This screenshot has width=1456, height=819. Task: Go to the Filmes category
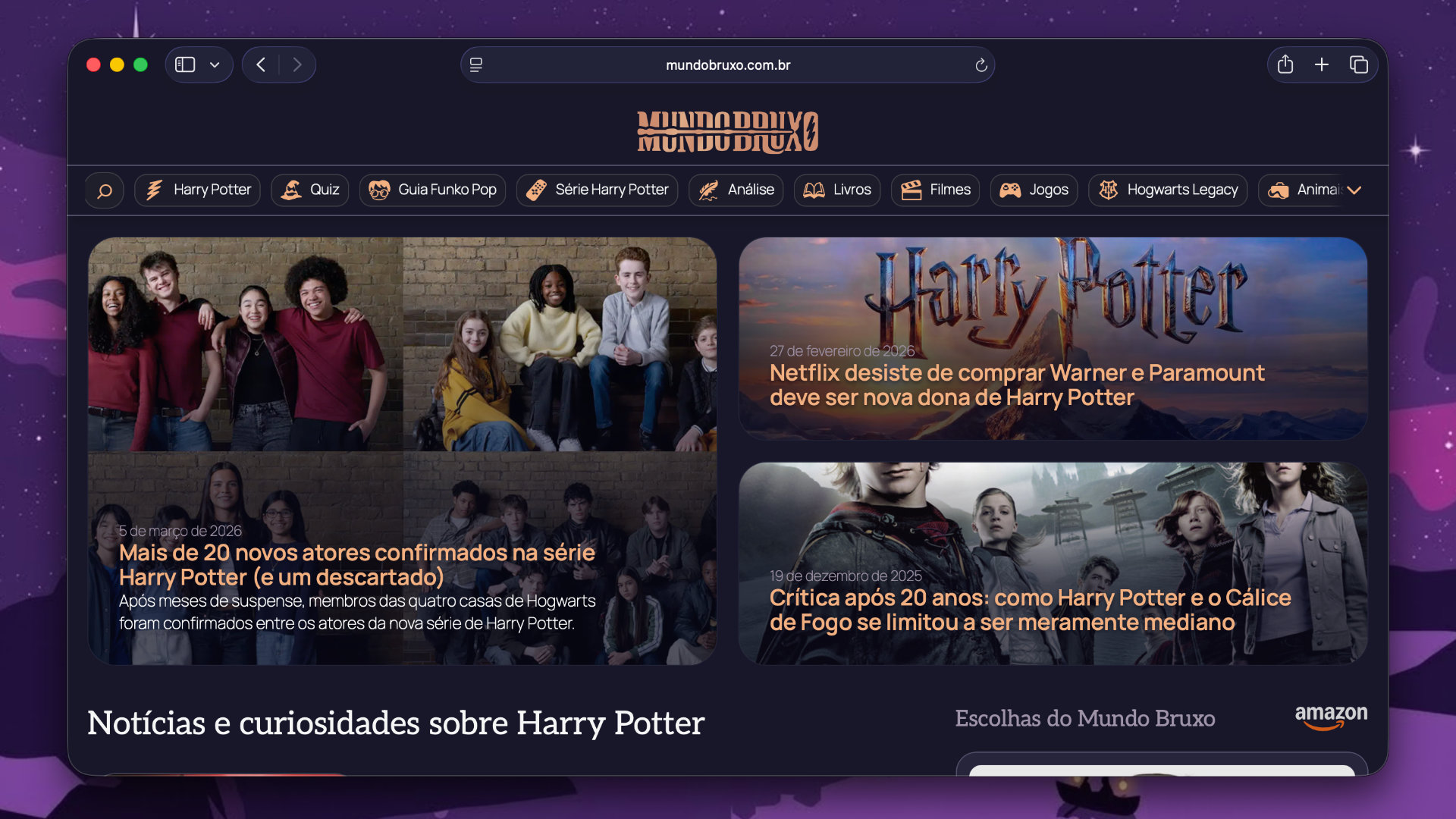pyautogui.click(x=936, y=190)
